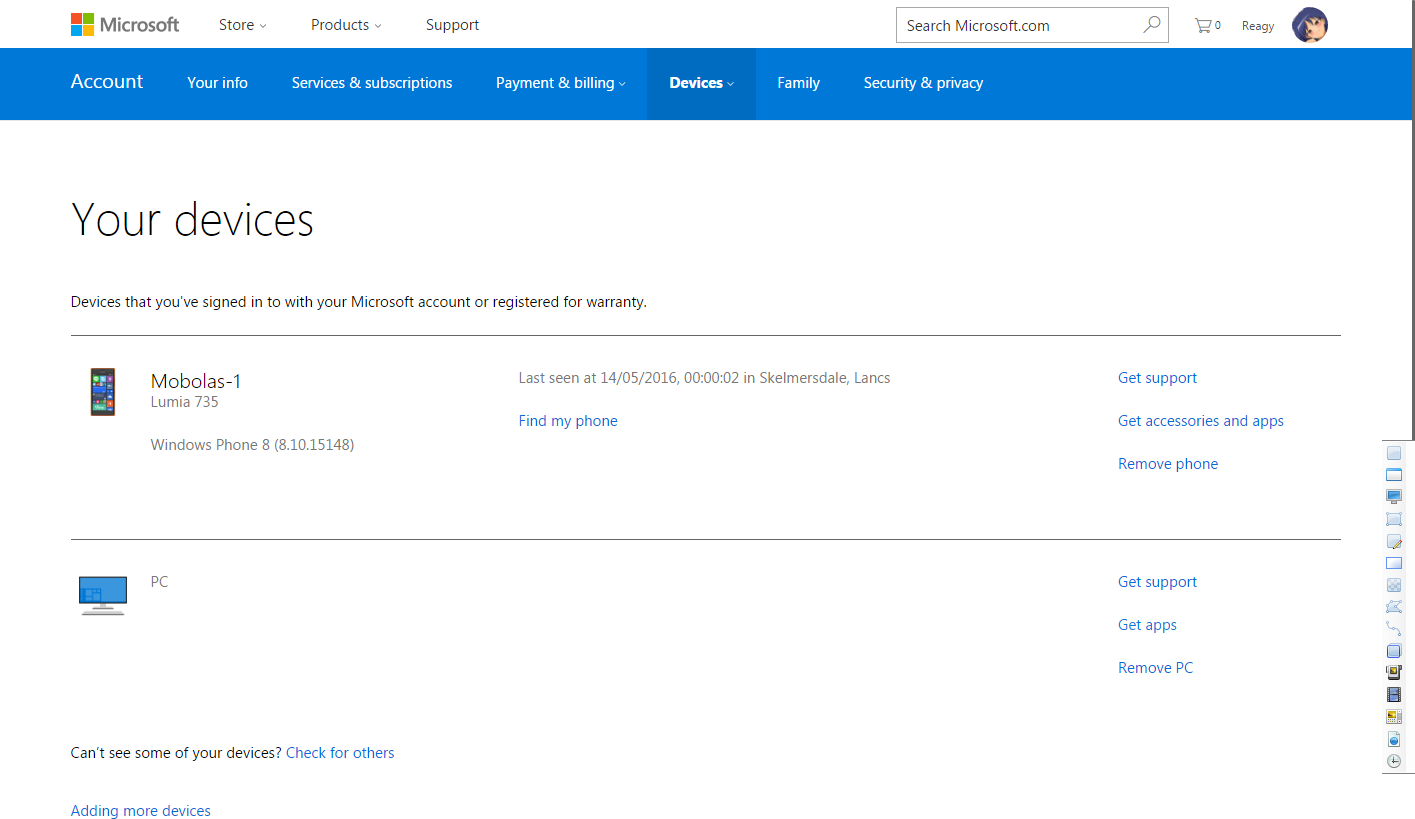Click the region-with-handles capture icon in side toolbar
1415x819 pixels.
click(x=1394, y=519)
